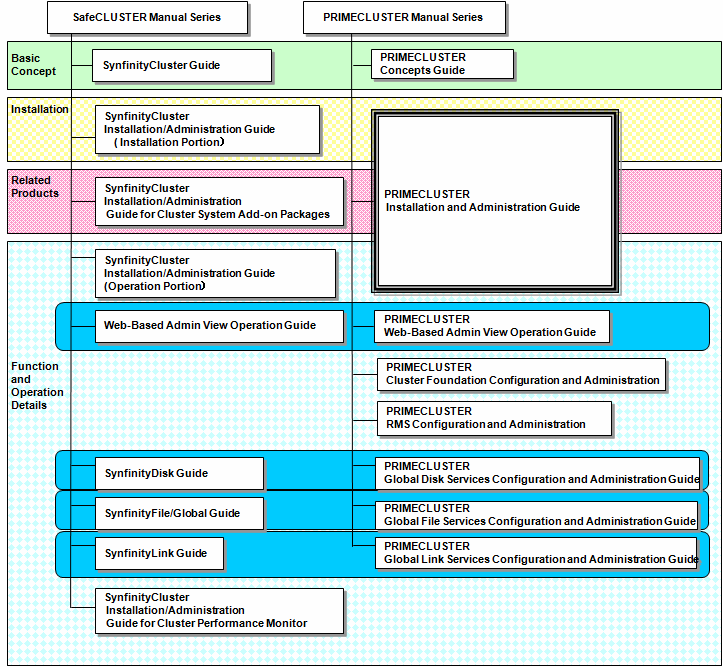Click Global File Services Configuration Guide box
Screen dimensions: 723x667
pos(536,515)
